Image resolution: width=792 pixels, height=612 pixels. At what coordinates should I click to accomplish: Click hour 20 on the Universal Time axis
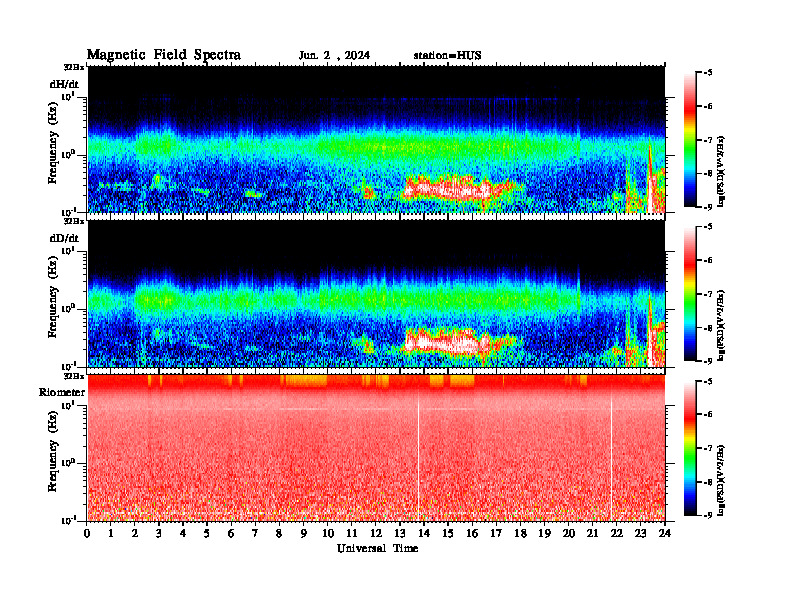[x=568, y=534]
